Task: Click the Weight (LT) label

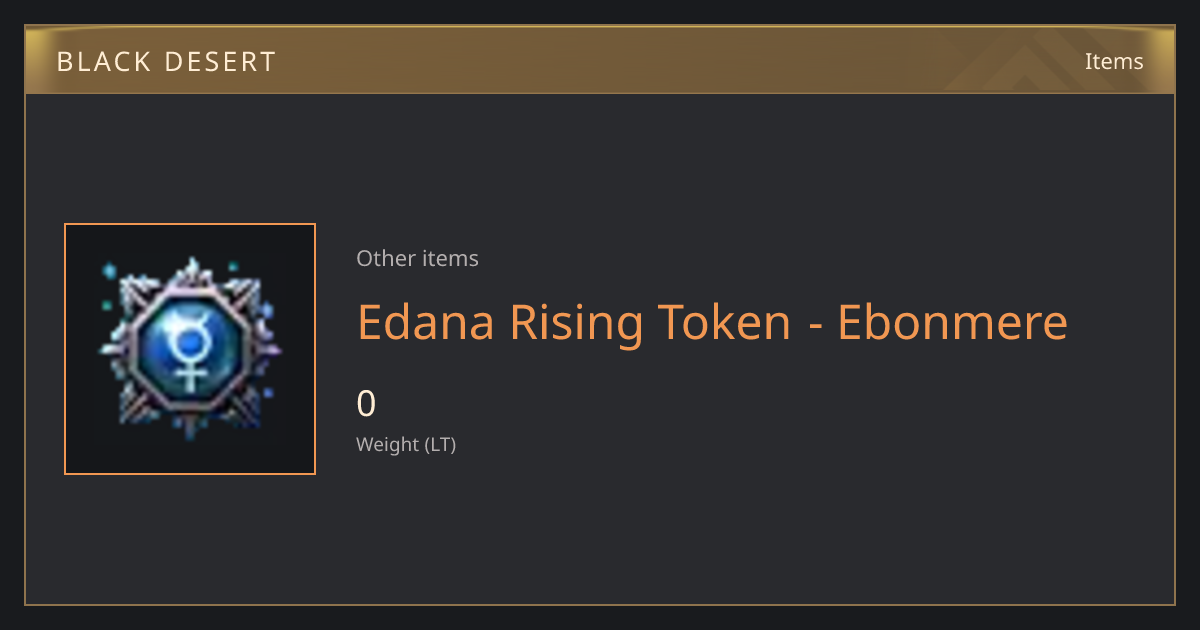Action: click(406, 444)
